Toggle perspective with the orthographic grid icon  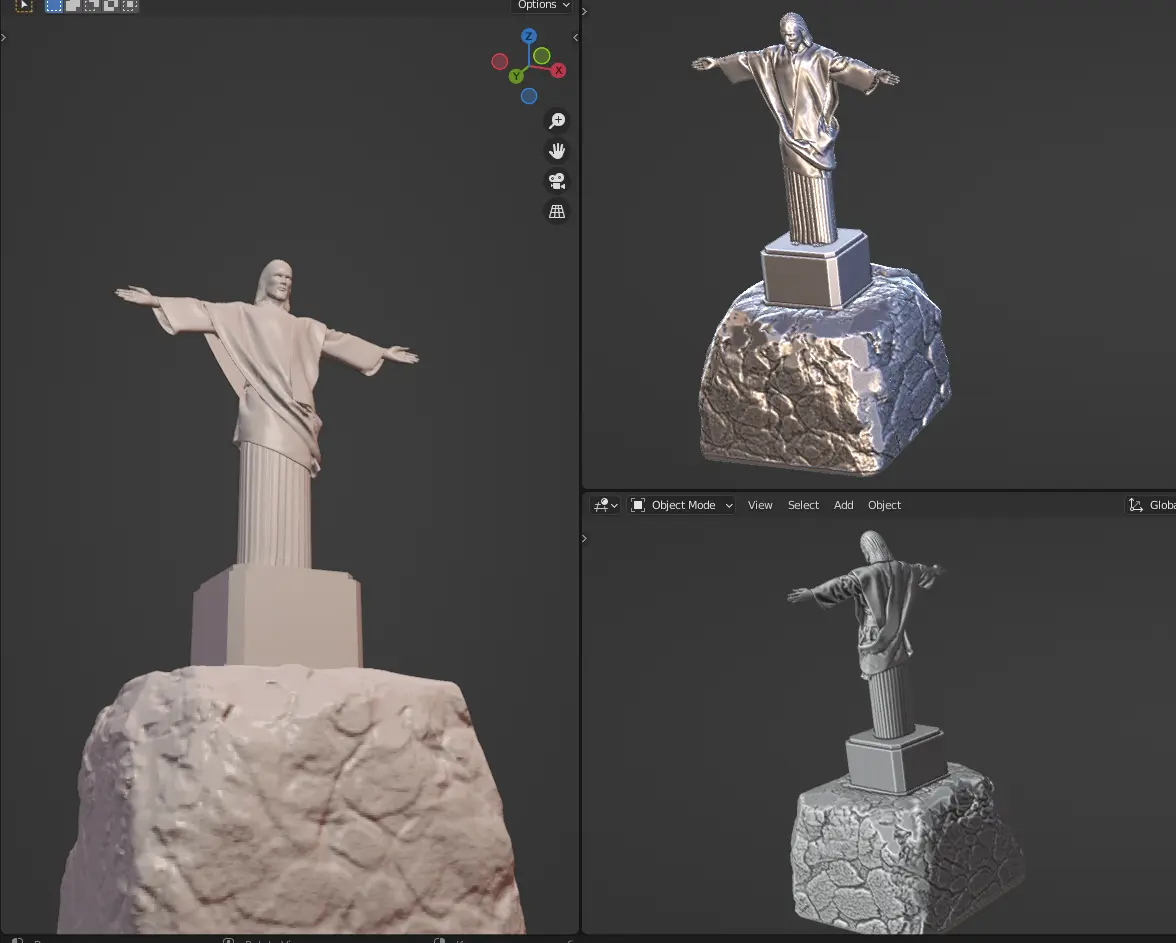point(557,211)
